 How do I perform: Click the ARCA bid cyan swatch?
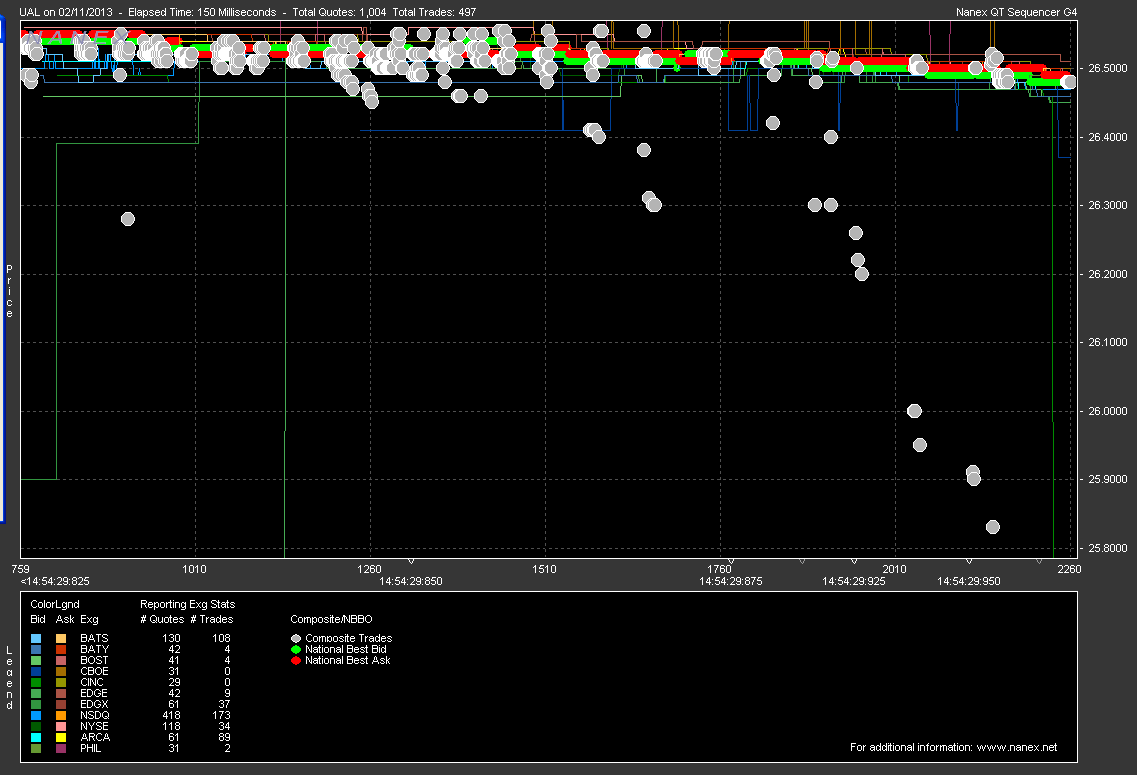(36, 737)
